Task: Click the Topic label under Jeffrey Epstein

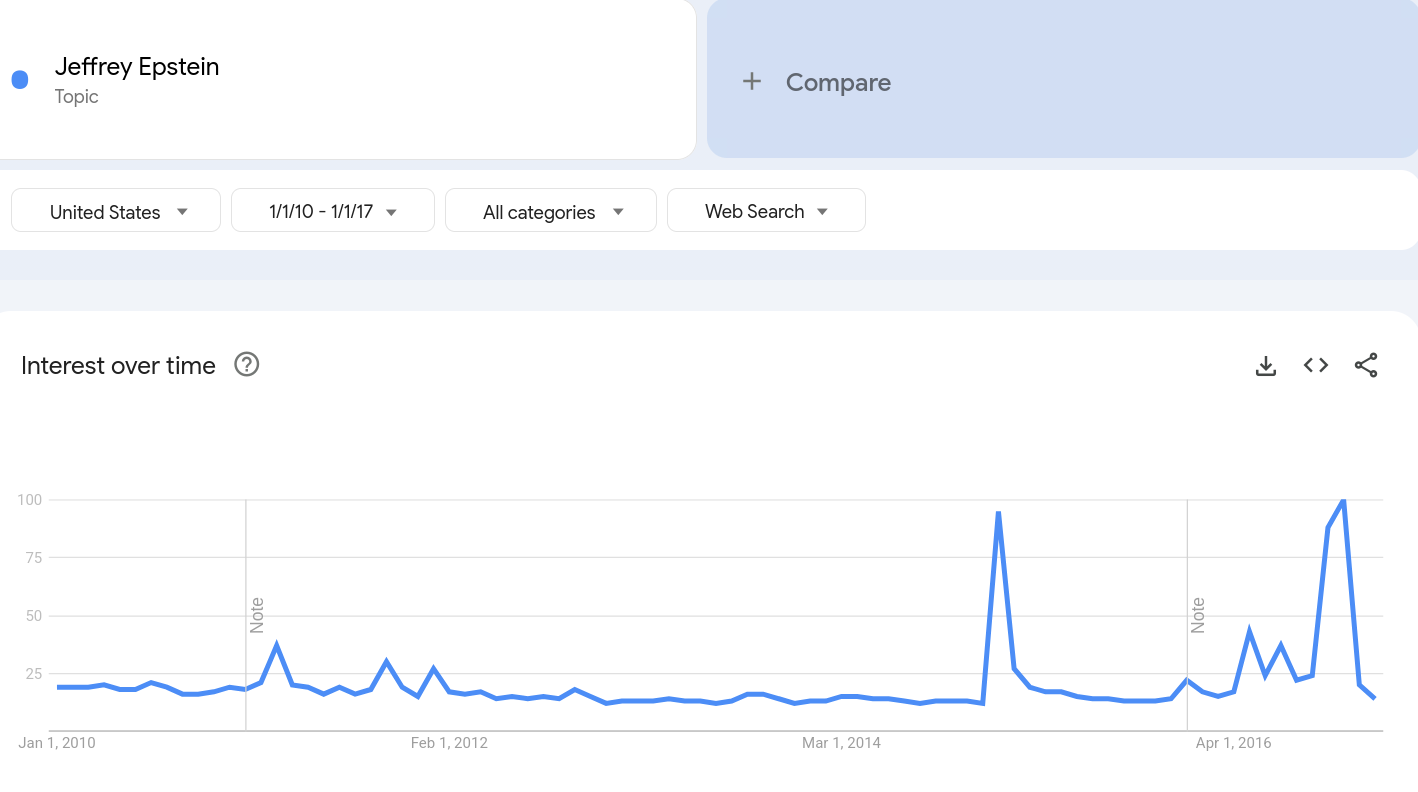Action: click(x=77, y=97)
